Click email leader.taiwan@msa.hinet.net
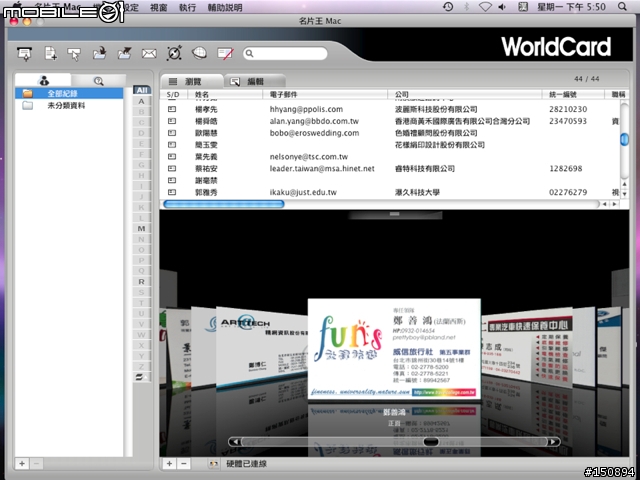This screenshot has width=640, height=480. click(322, 169)
